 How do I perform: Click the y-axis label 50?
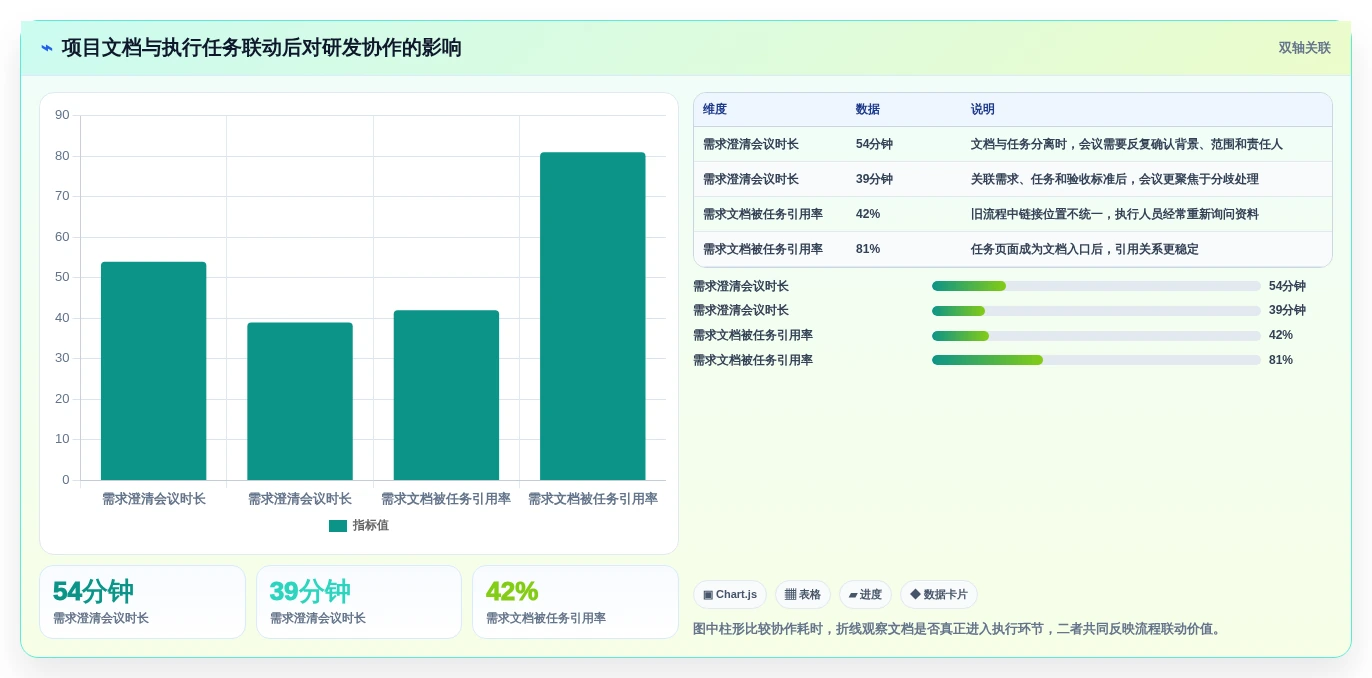click(62, 277)
